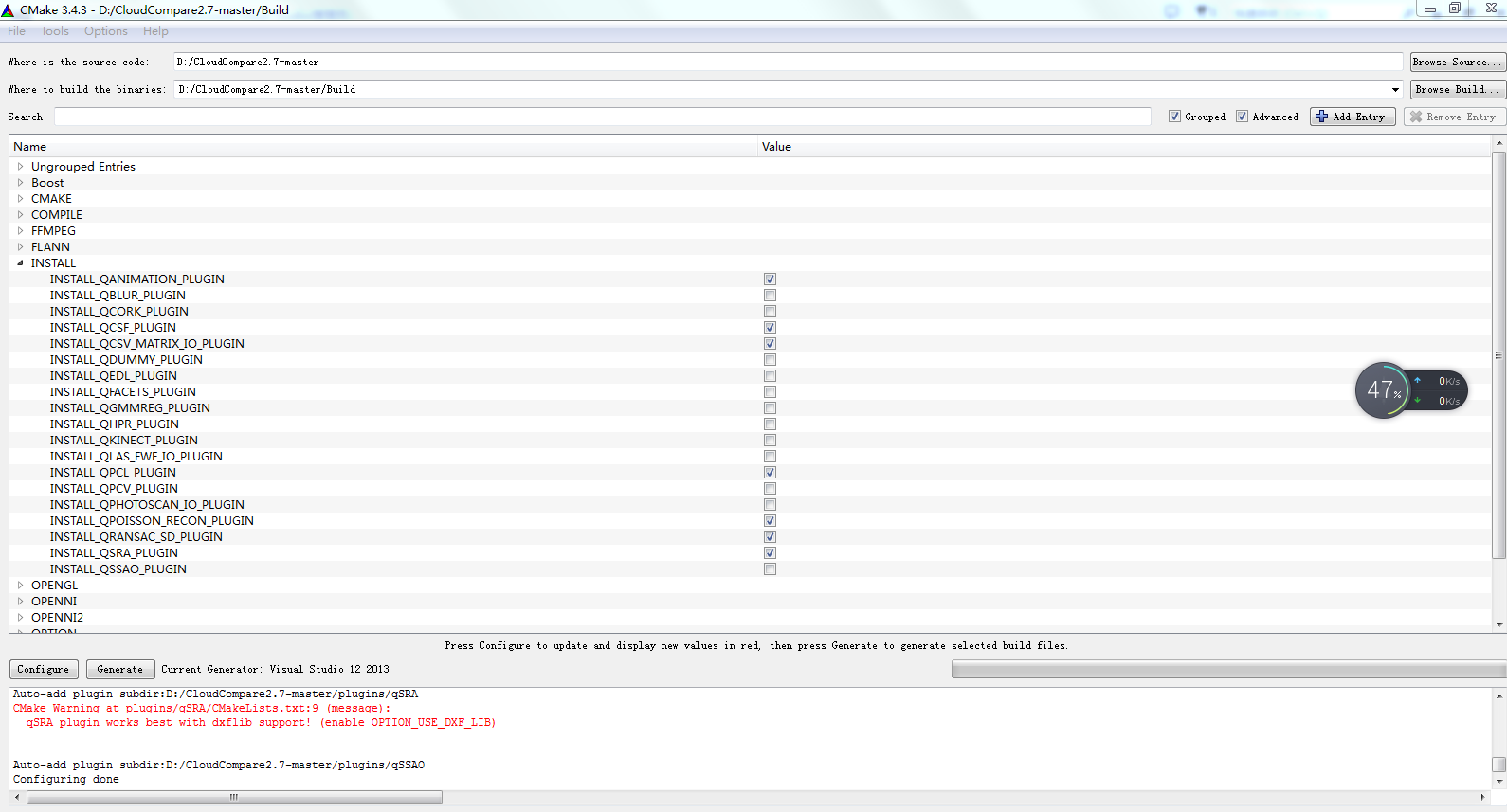Open the File menu
The image size is (1507, 812).
(17, 31)
